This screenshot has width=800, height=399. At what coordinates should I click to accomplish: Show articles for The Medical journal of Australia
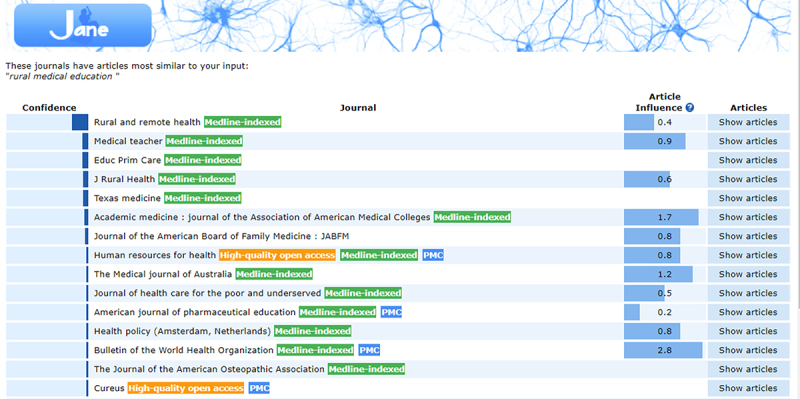[x=748, y=274]
